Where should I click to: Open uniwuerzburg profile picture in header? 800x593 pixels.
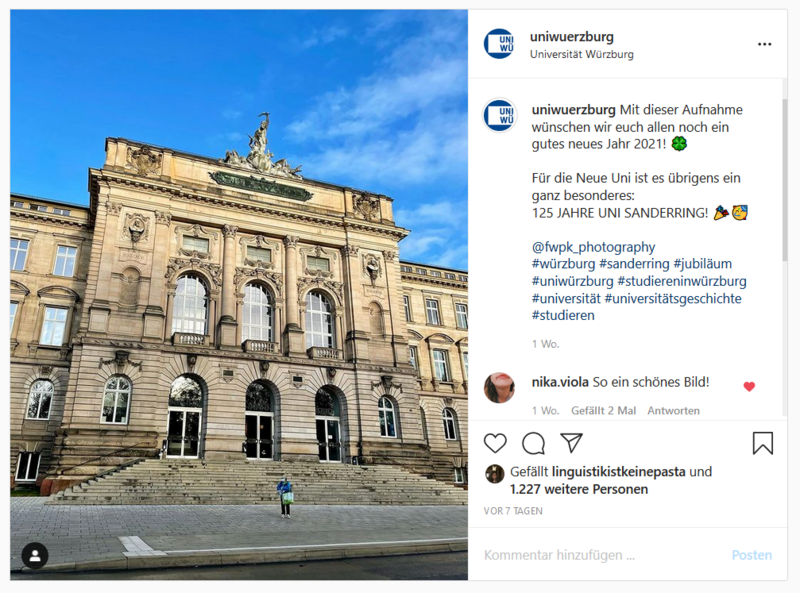pos(499,44)
